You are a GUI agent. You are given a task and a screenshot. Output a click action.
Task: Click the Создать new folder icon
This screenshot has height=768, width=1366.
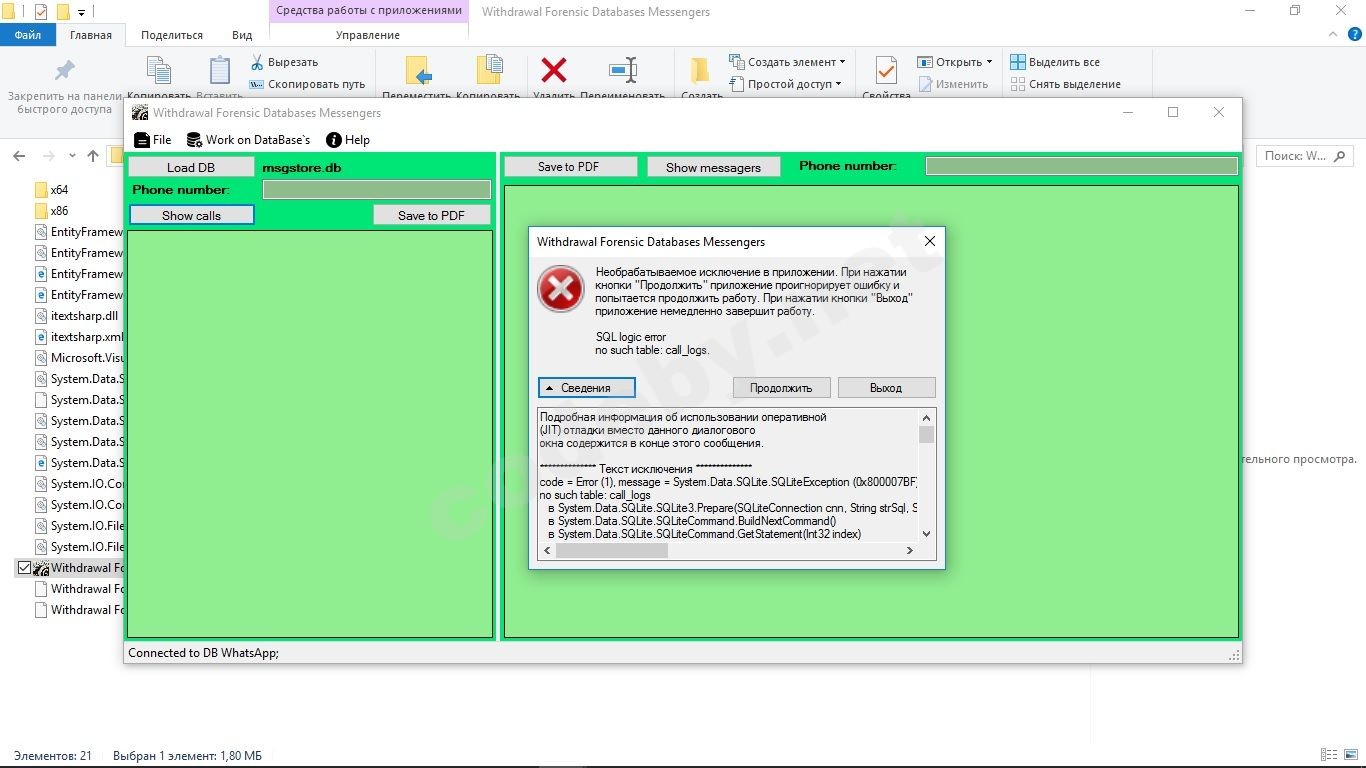tap(700, 71)
